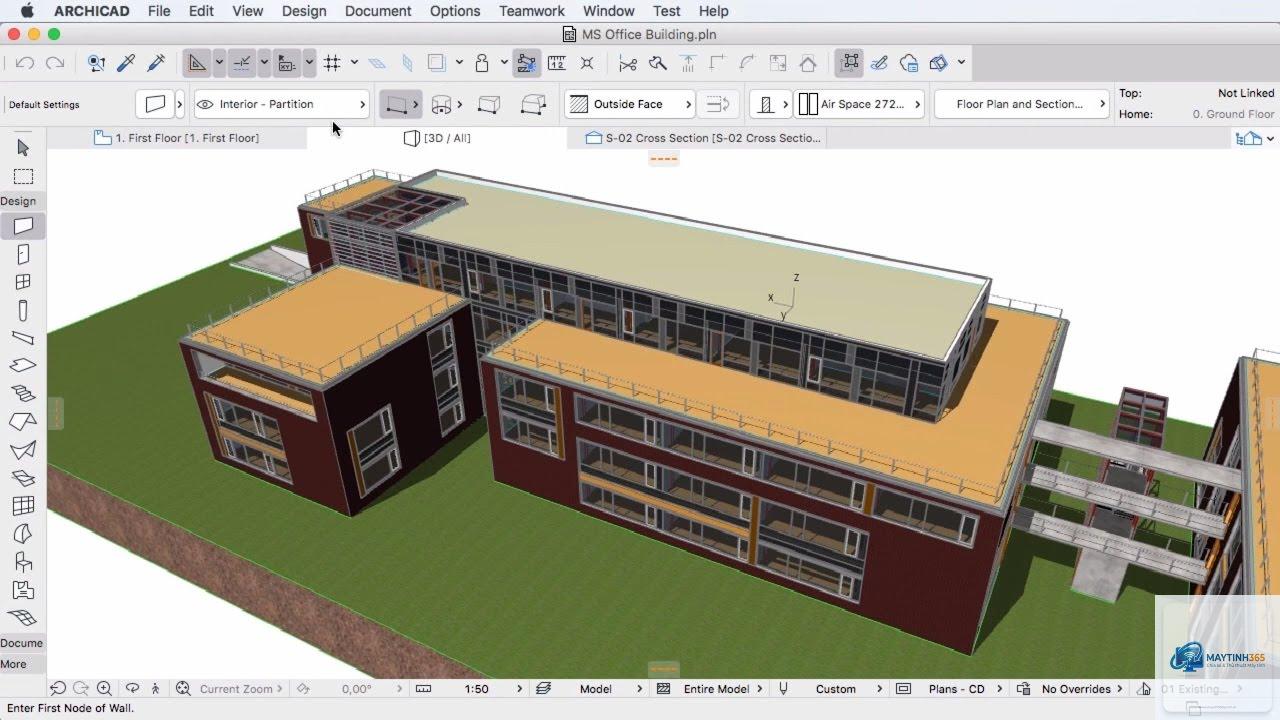
Task: Click the measure ruler icon
Action: (x=557, y=63)
